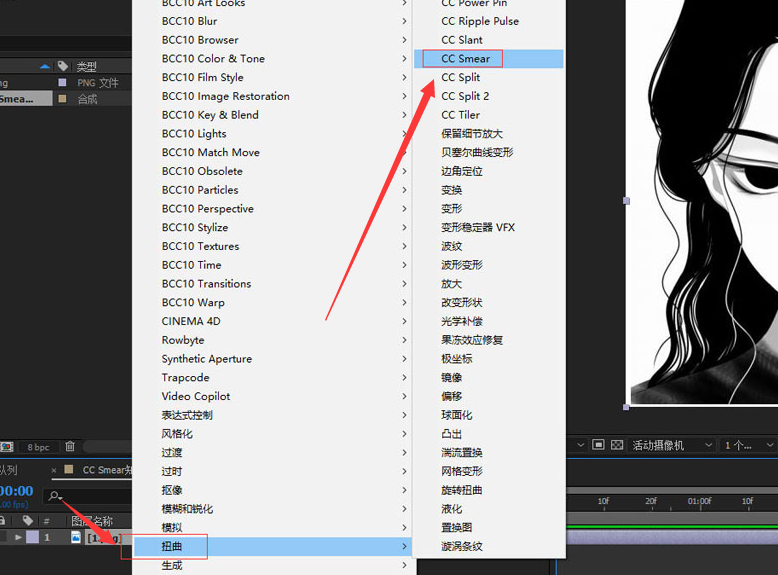Click the project panel trash icon
Screen dimensions: 778x575
[x=70, y=447]
